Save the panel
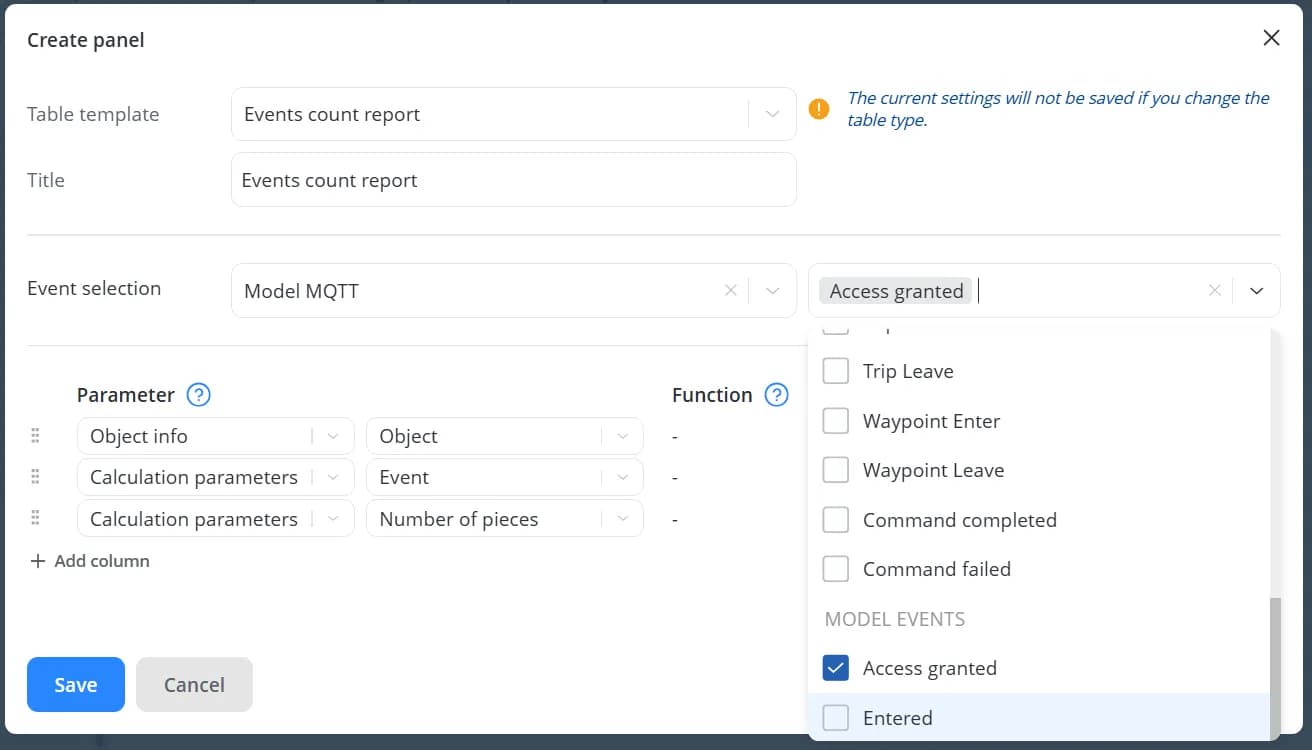The image size is (1312, 750). click(x=76, y=685)
